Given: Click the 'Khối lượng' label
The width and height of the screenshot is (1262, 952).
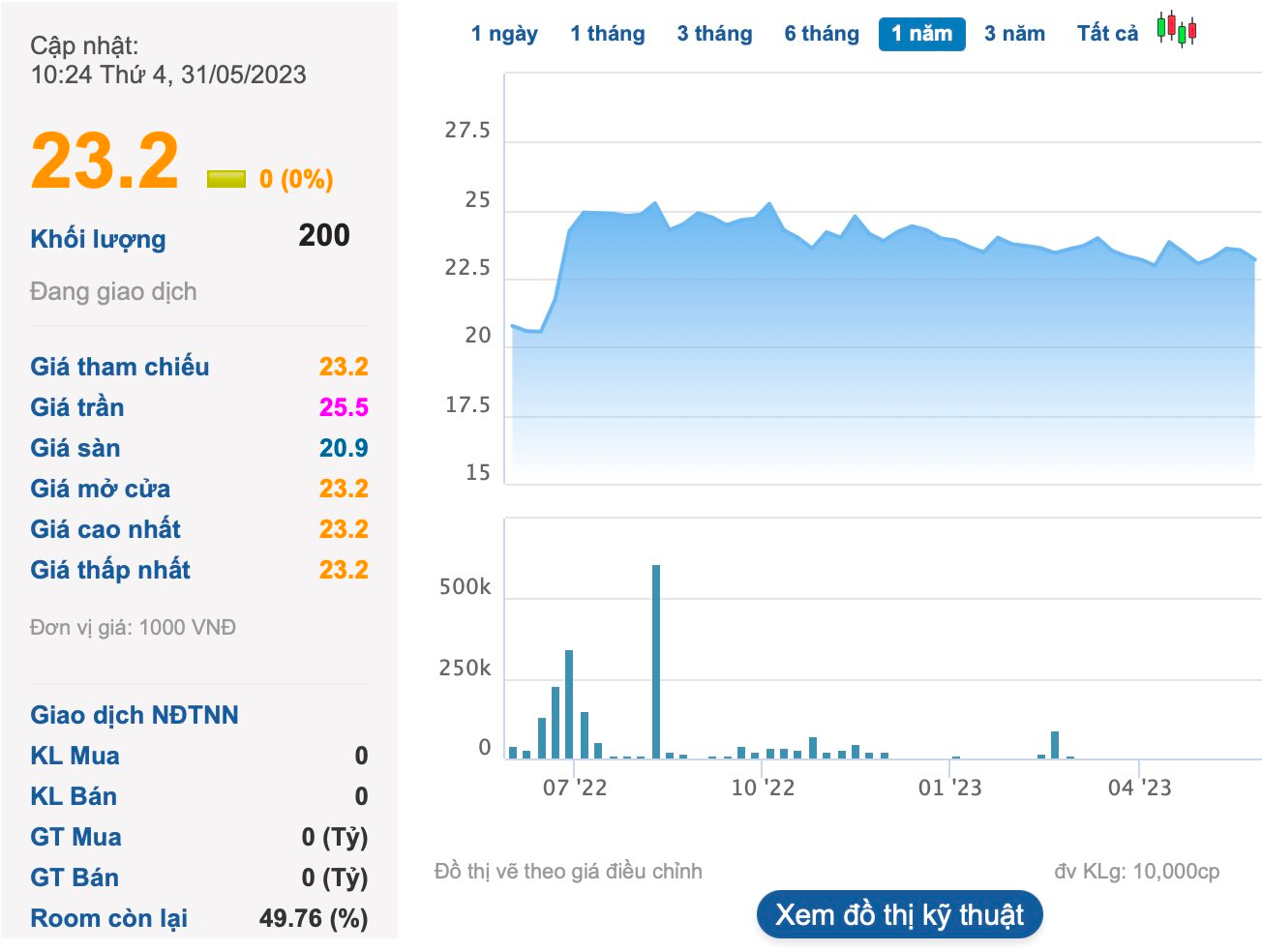Looking at the screenshot, I should click(x=98, y=239).
